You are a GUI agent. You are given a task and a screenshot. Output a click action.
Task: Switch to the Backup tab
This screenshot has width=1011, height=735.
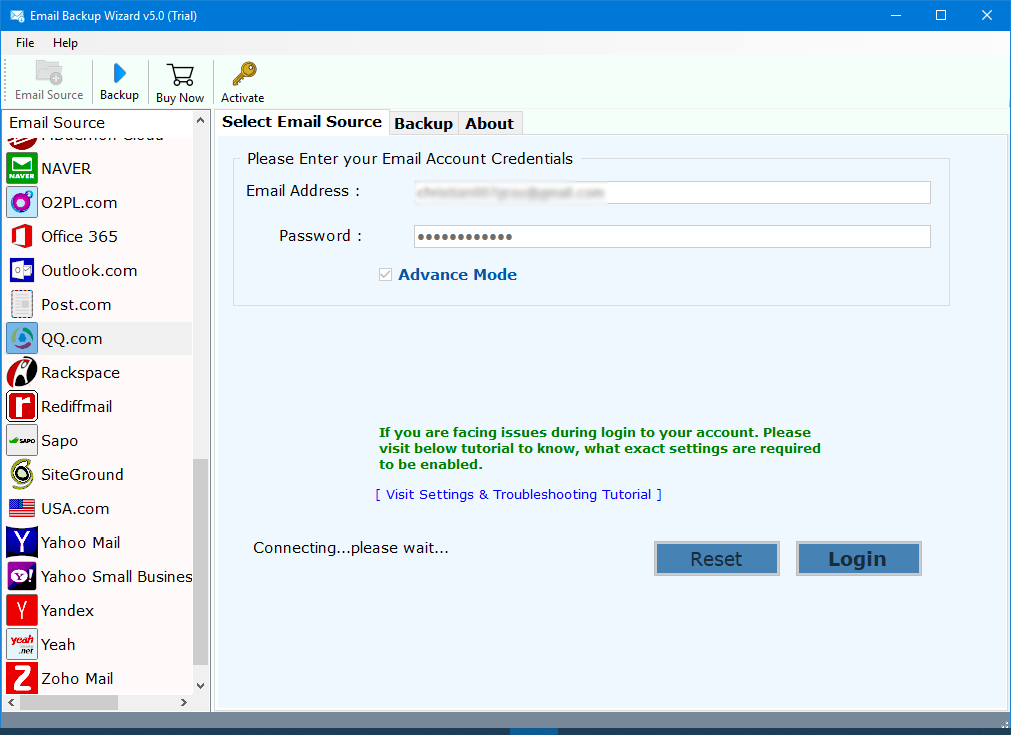[424, 123]
